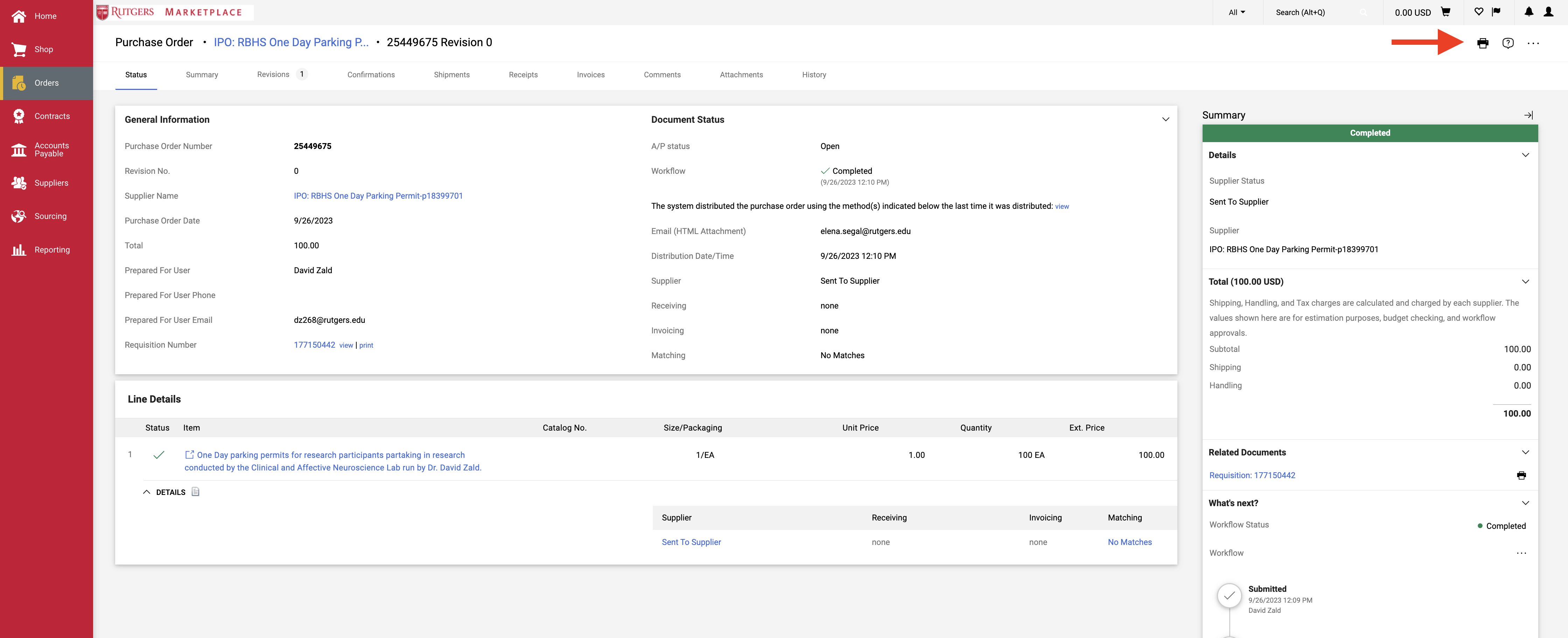
Task: Collapse the Summary side panel arrow
Action: point(1528,115)
